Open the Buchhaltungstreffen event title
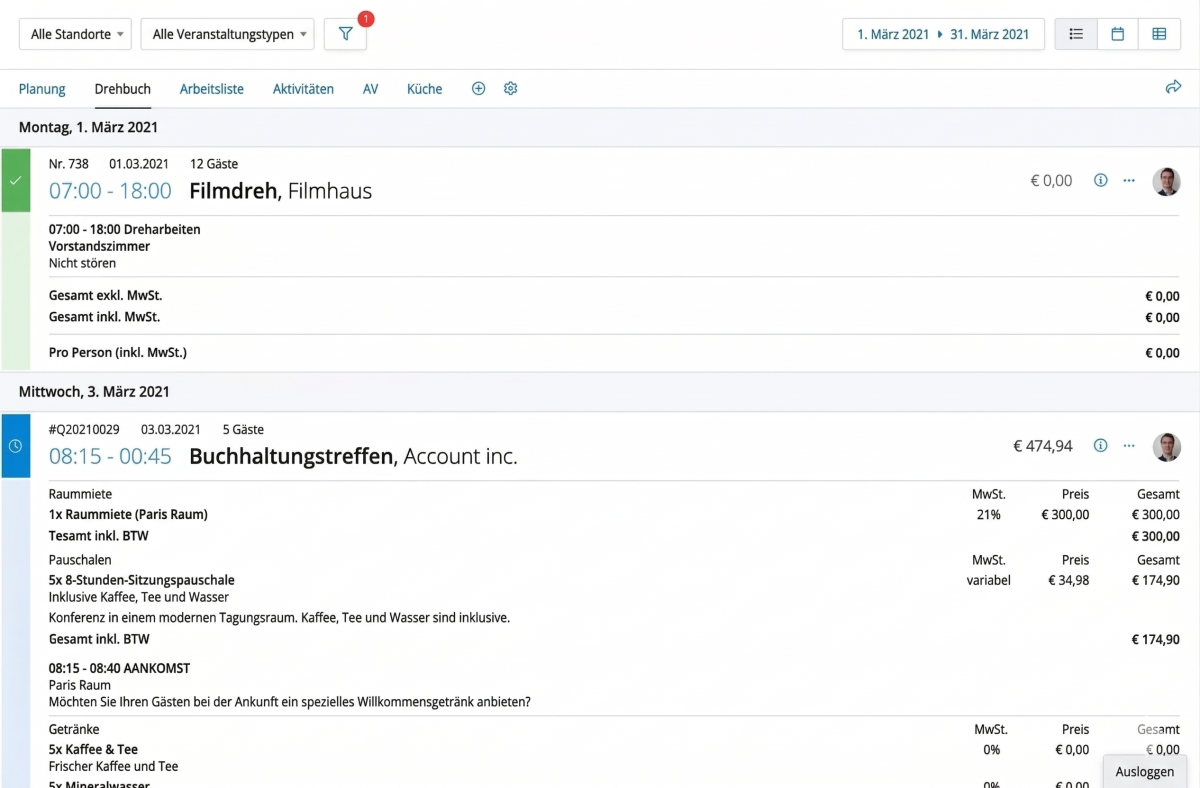 (291, 457)
